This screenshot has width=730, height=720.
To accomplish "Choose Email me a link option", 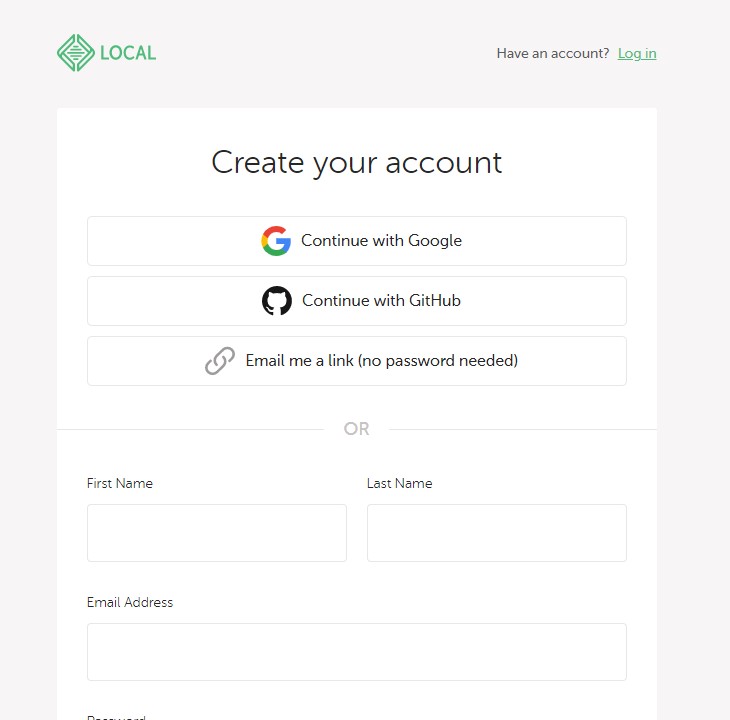I will coord(381,361).
